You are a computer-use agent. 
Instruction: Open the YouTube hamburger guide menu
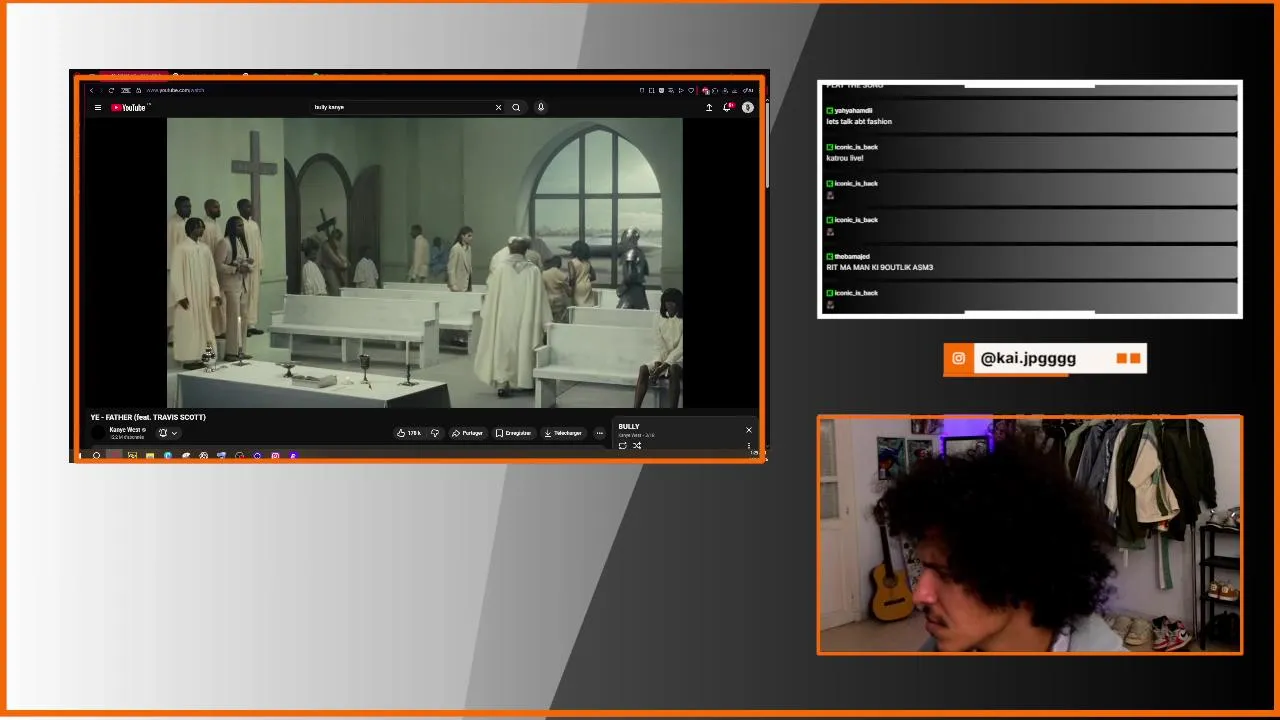point(98,108)
